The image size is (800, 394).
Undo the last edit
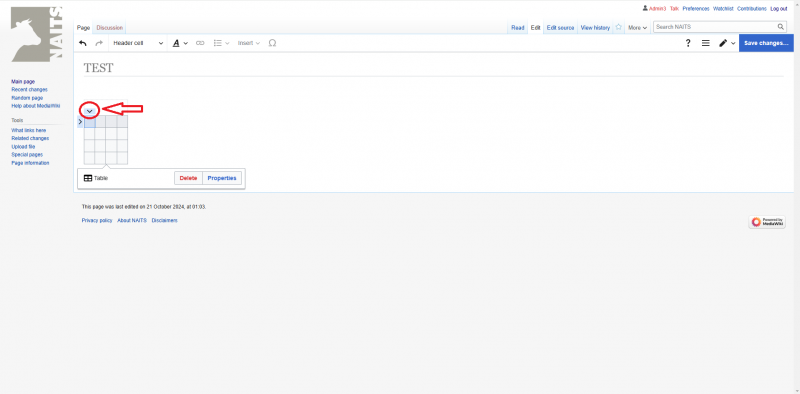point(83,43)
